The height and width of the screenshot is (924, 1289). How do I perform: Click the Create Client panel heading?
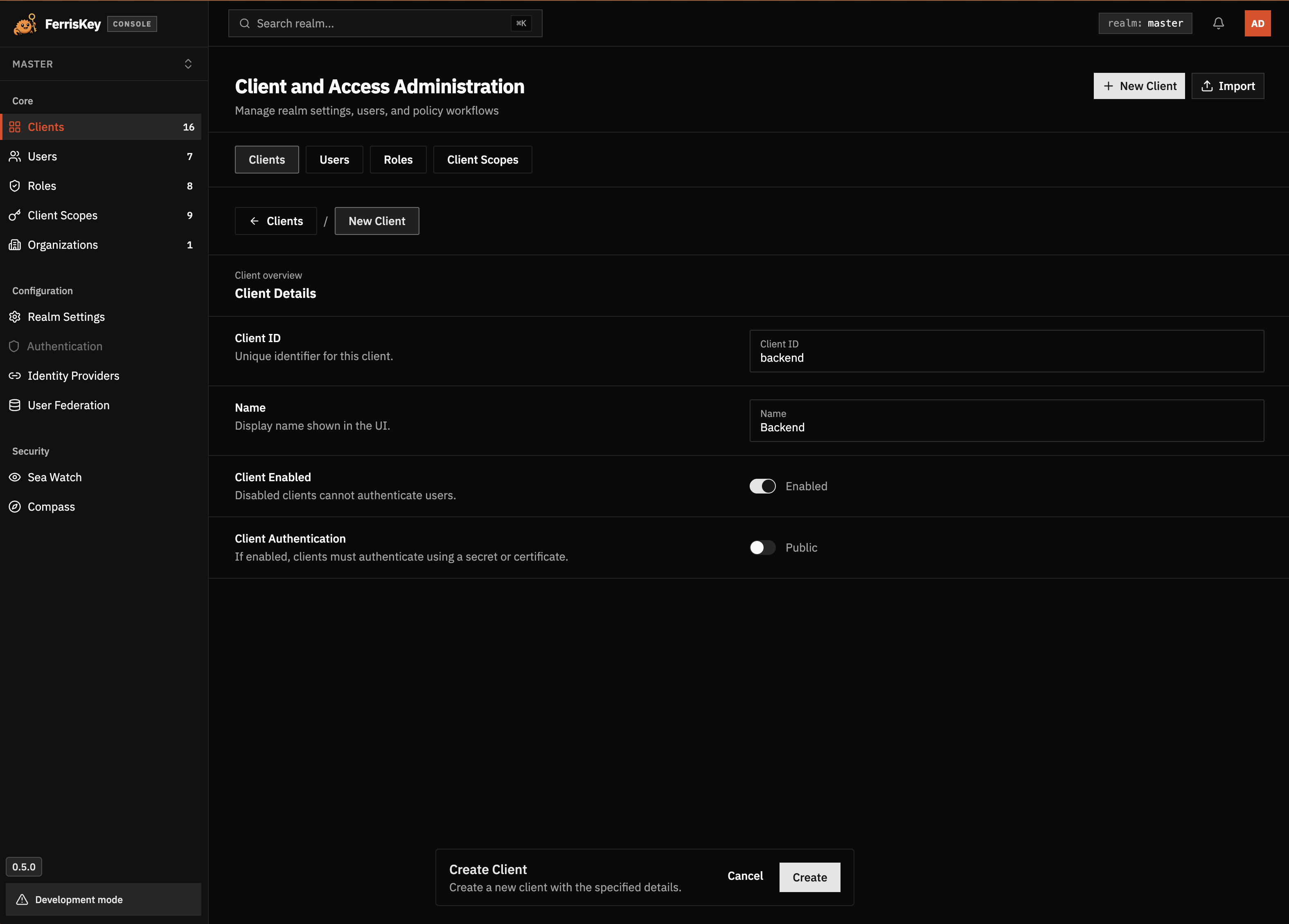[x=488, y=870]
